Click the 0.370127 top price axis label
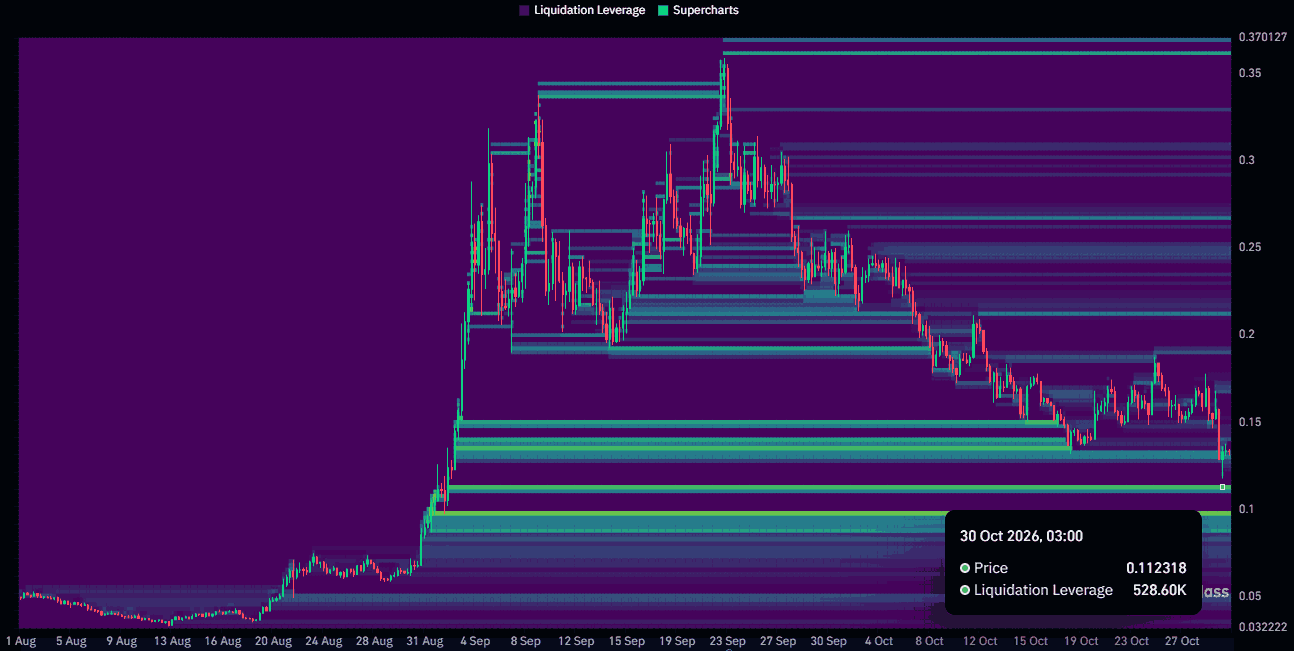1294x651 pixels. point(1263,37)
